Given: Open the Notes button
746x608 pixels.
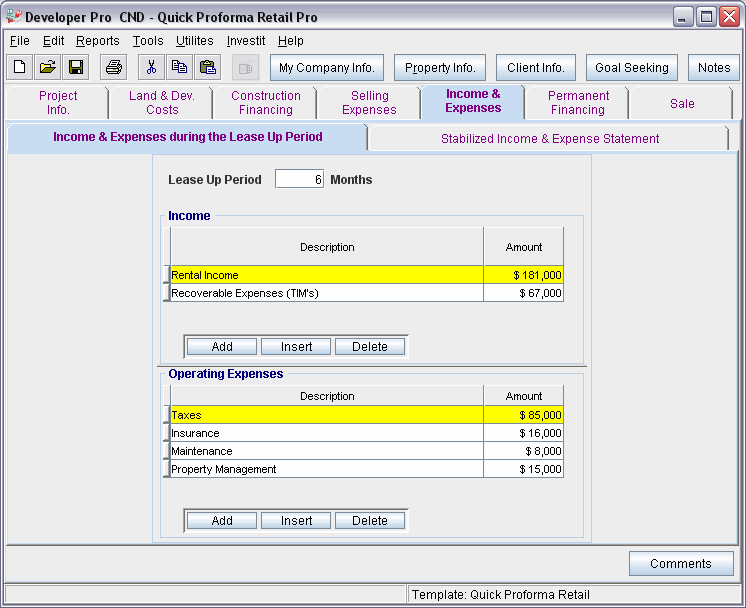Looking at the screenshot, I should [714, 68].
